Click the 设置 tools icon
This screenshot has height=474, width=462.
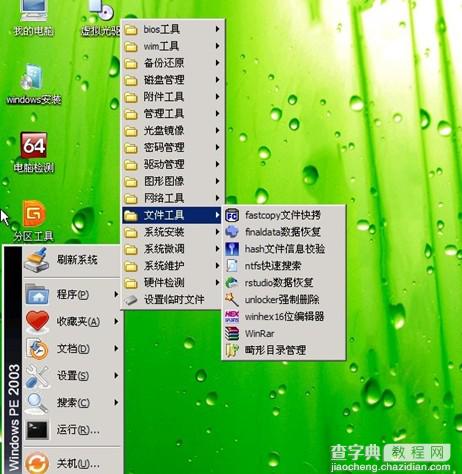pyautogui.click(x=37, y=376)
